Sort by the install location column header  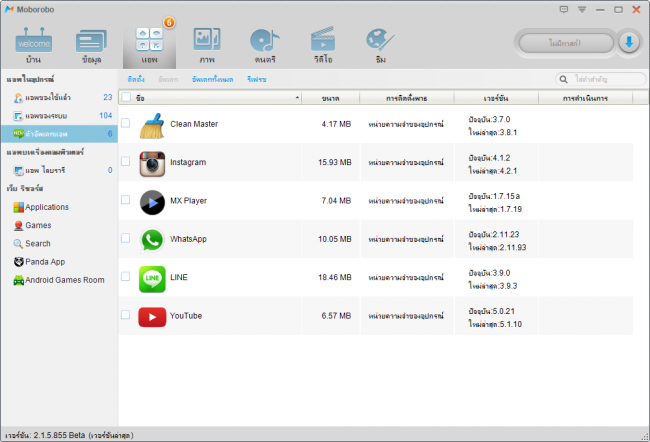(x=407, y=98)
